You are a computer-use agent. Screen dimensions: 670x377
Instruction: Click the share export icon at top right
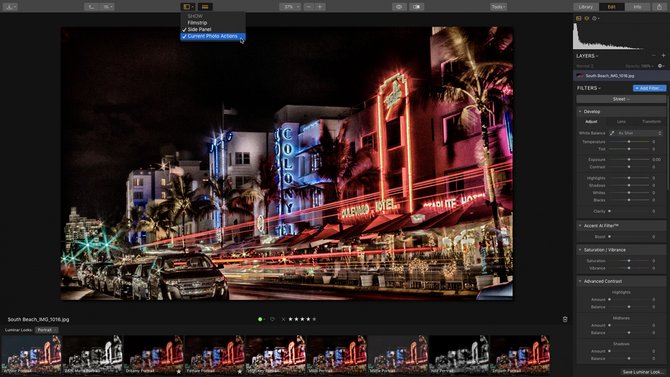(x=659, y=7)
